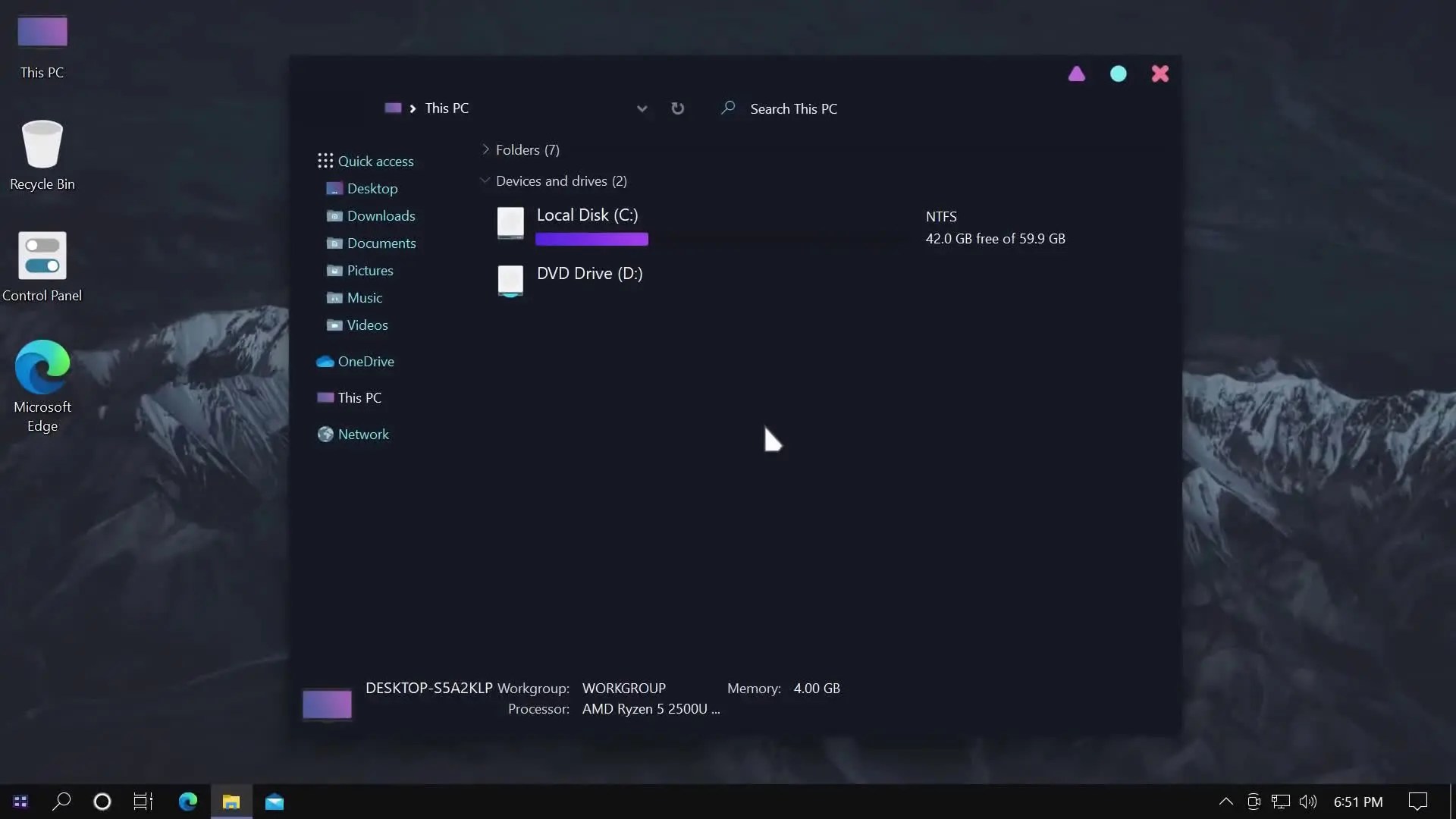Open Control Panel from the desktop

point(42,258)
